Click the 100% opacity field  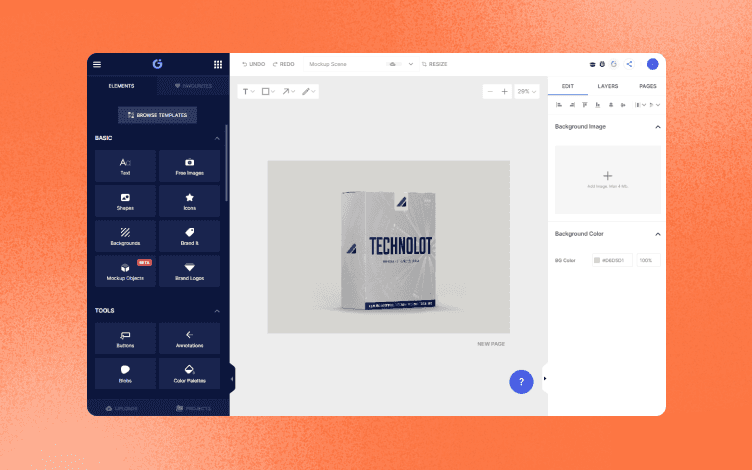(x=648, y=260)
